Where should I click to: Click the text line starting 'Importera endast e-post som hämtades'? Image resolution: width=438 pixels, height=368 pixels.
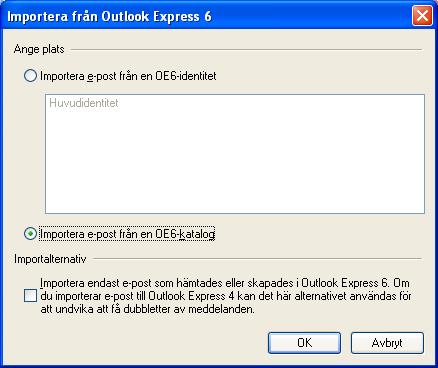pyautogui.click(x=225, y=283)
